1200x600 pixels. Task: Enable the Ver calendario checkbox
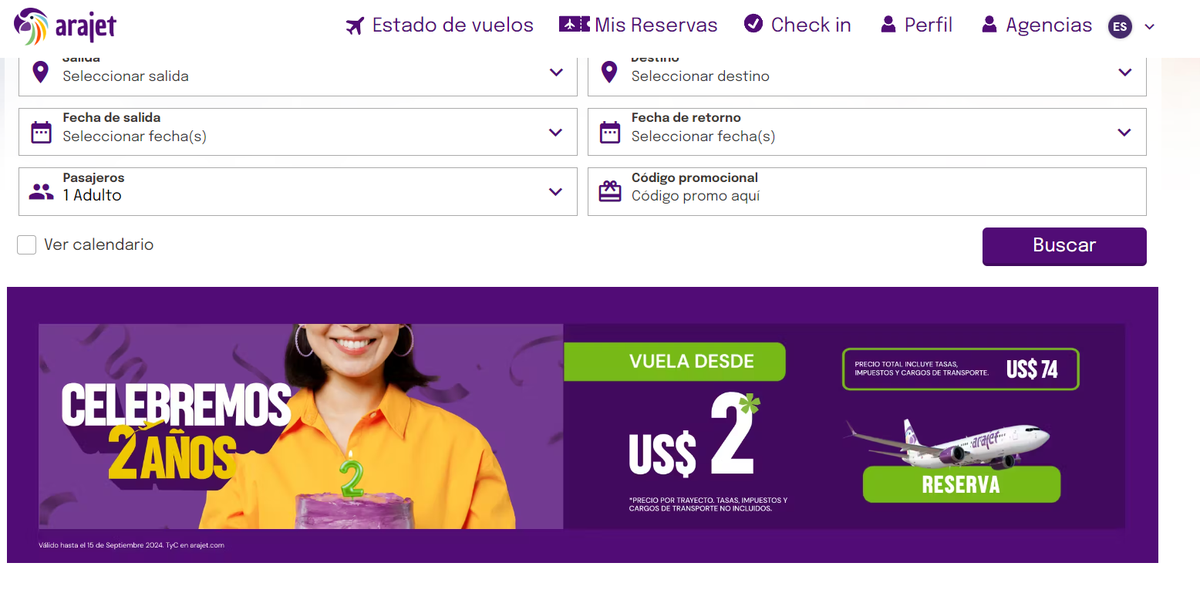pos(27,245)
